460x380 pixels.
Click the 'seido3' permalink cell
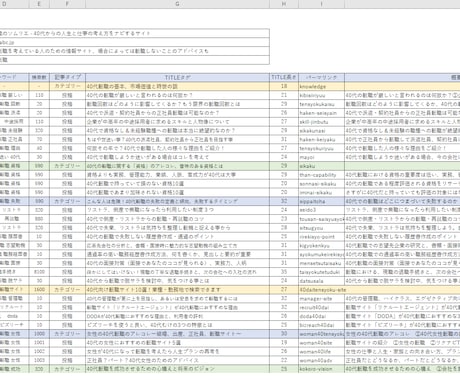(322, 210)
